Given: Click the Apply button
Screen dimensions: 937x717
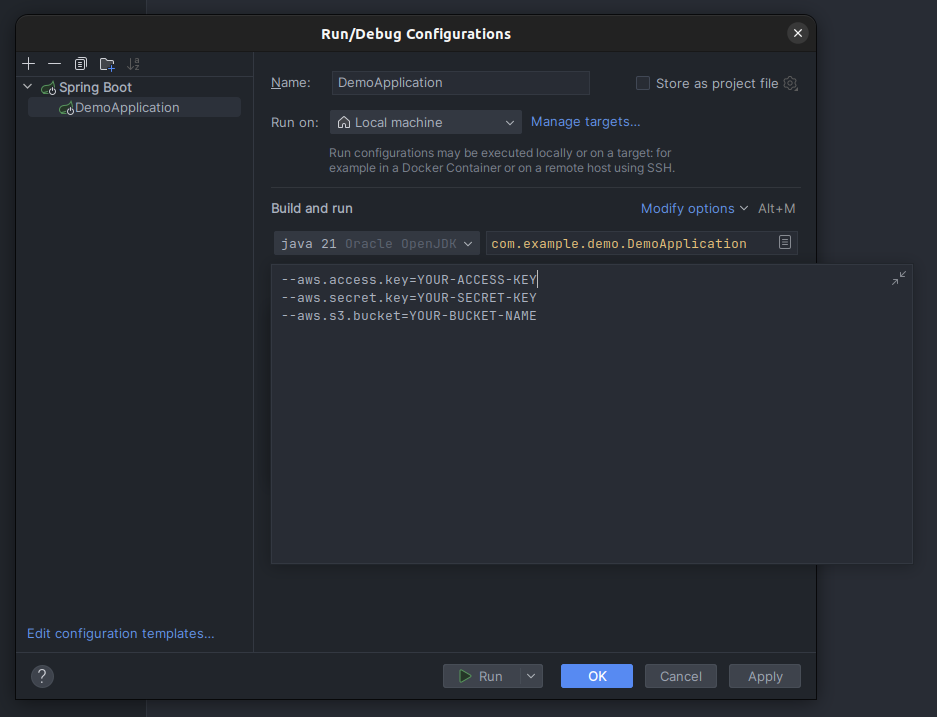Looking at the screenshot, I should pyautogui.click(x=765, y=676).
